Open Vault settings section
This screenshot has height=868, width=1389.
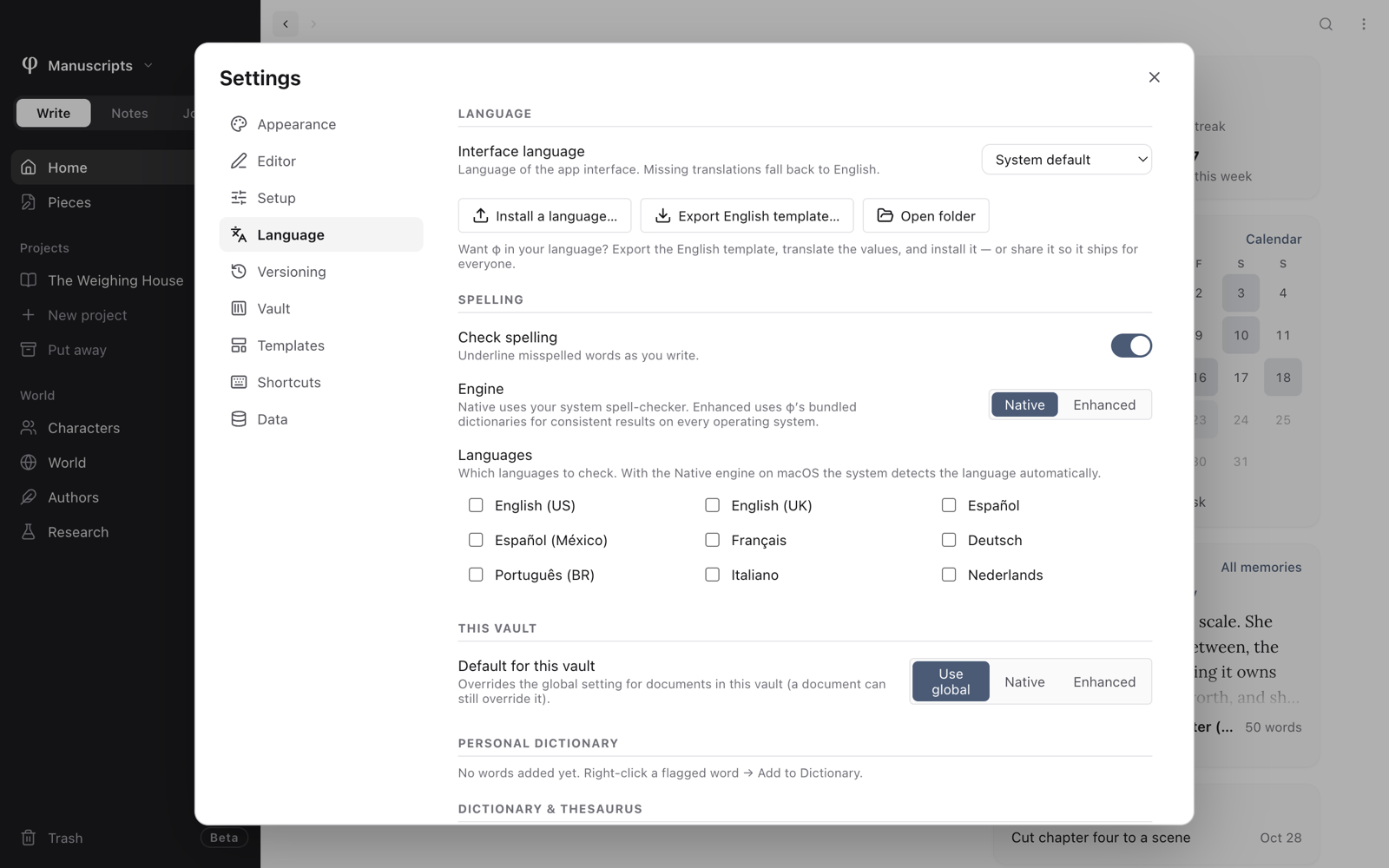pyautogui.click(x=321, y=308)
